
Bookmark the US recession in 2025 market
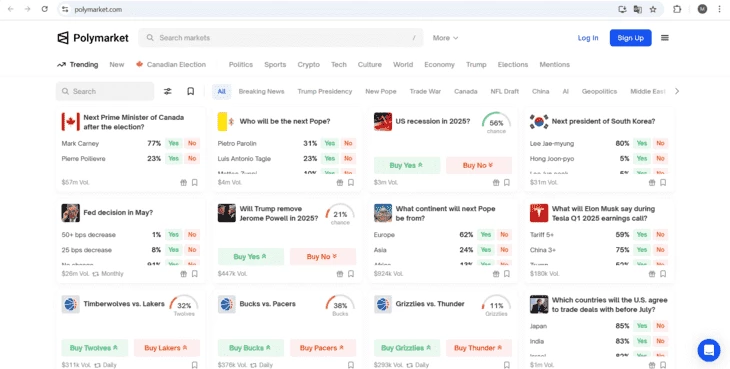pyautogui.click(x=507, y=182)
